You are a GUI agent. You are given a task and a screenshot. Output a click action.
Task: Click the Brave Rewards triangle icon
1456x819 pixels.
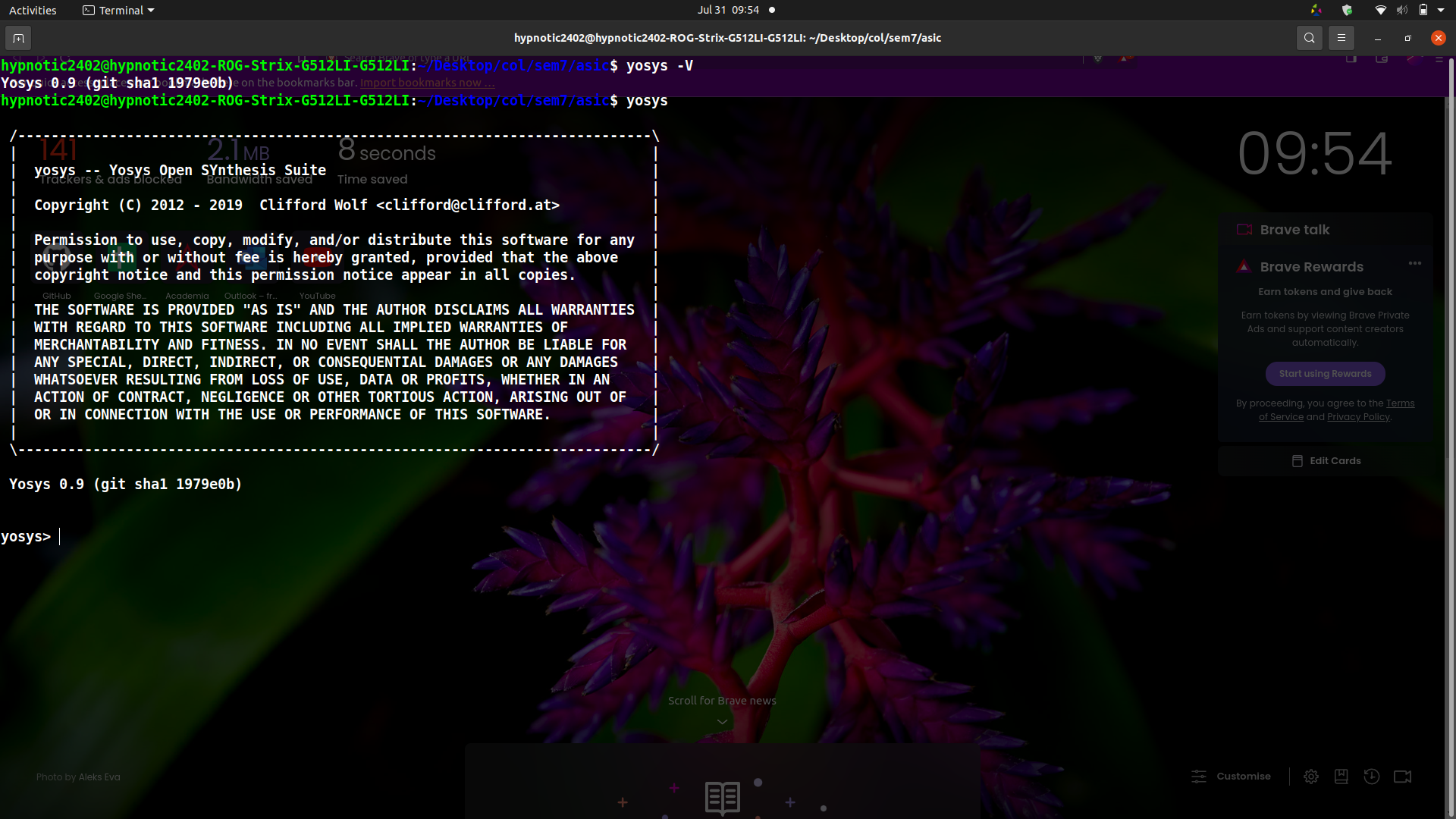click(1244, 266)
